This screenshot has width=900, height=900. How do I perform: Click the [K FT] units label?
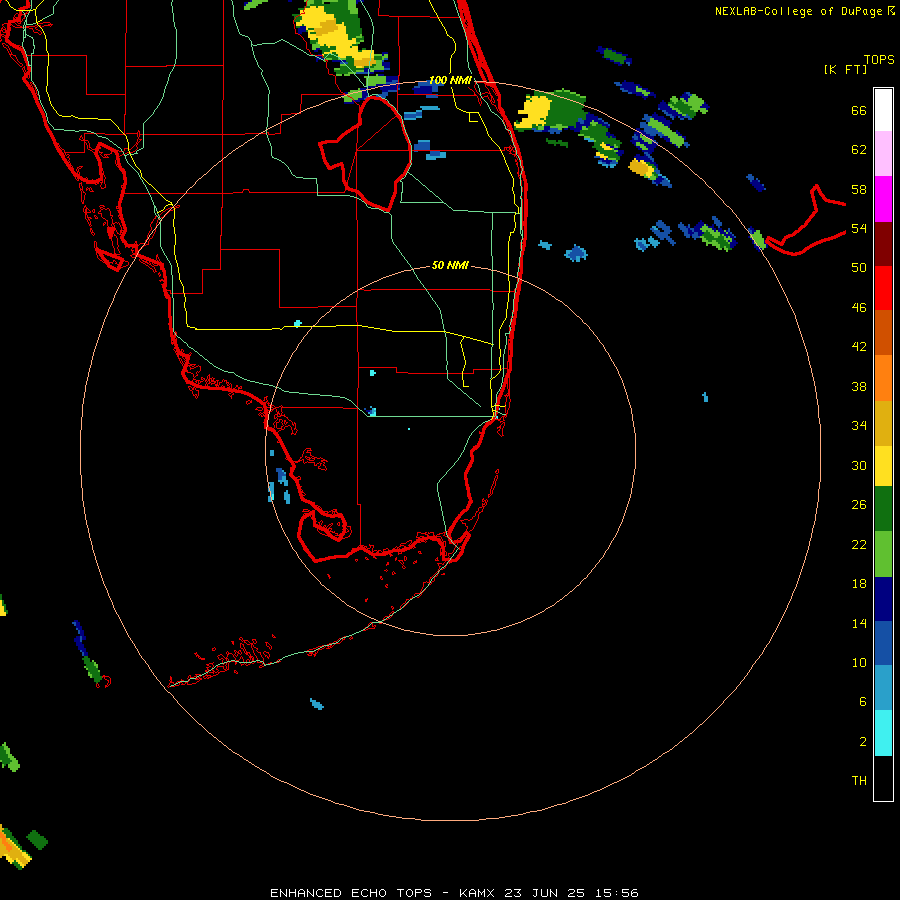[x=845, y=69]
